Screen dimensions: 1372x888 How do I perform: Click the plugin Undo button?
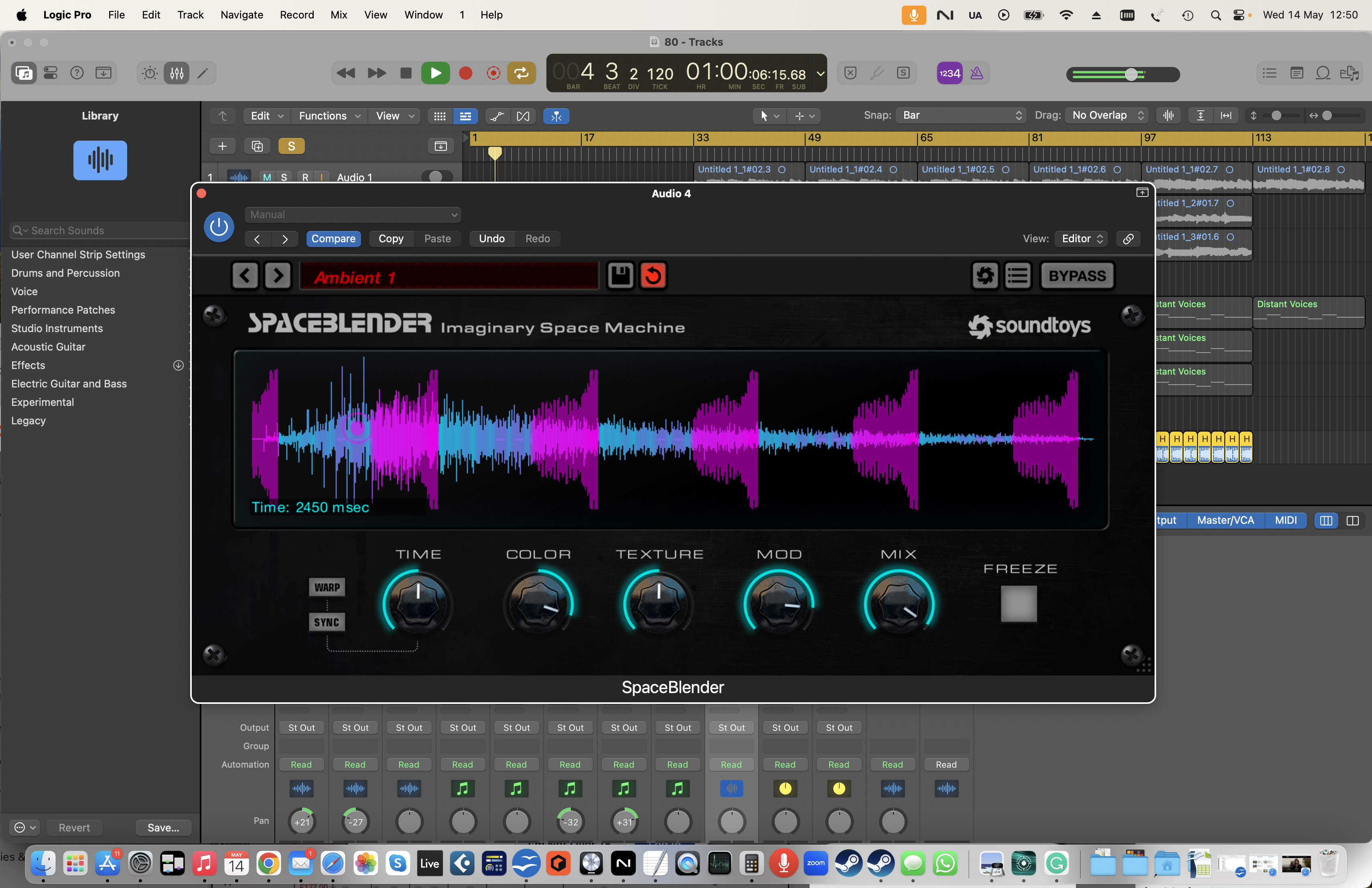492,239
